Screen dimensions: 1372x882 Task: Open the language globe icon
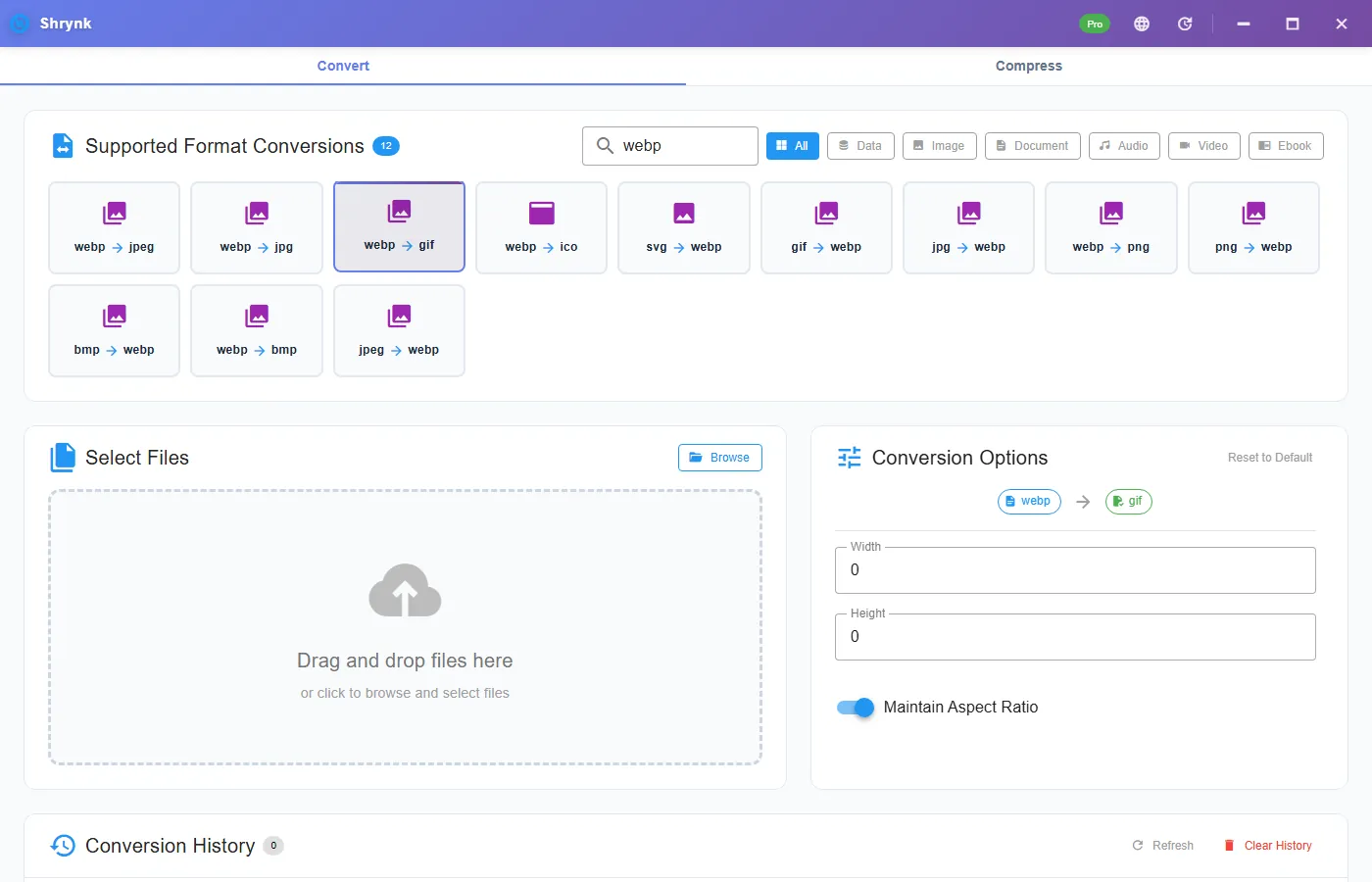point(1142,24)
